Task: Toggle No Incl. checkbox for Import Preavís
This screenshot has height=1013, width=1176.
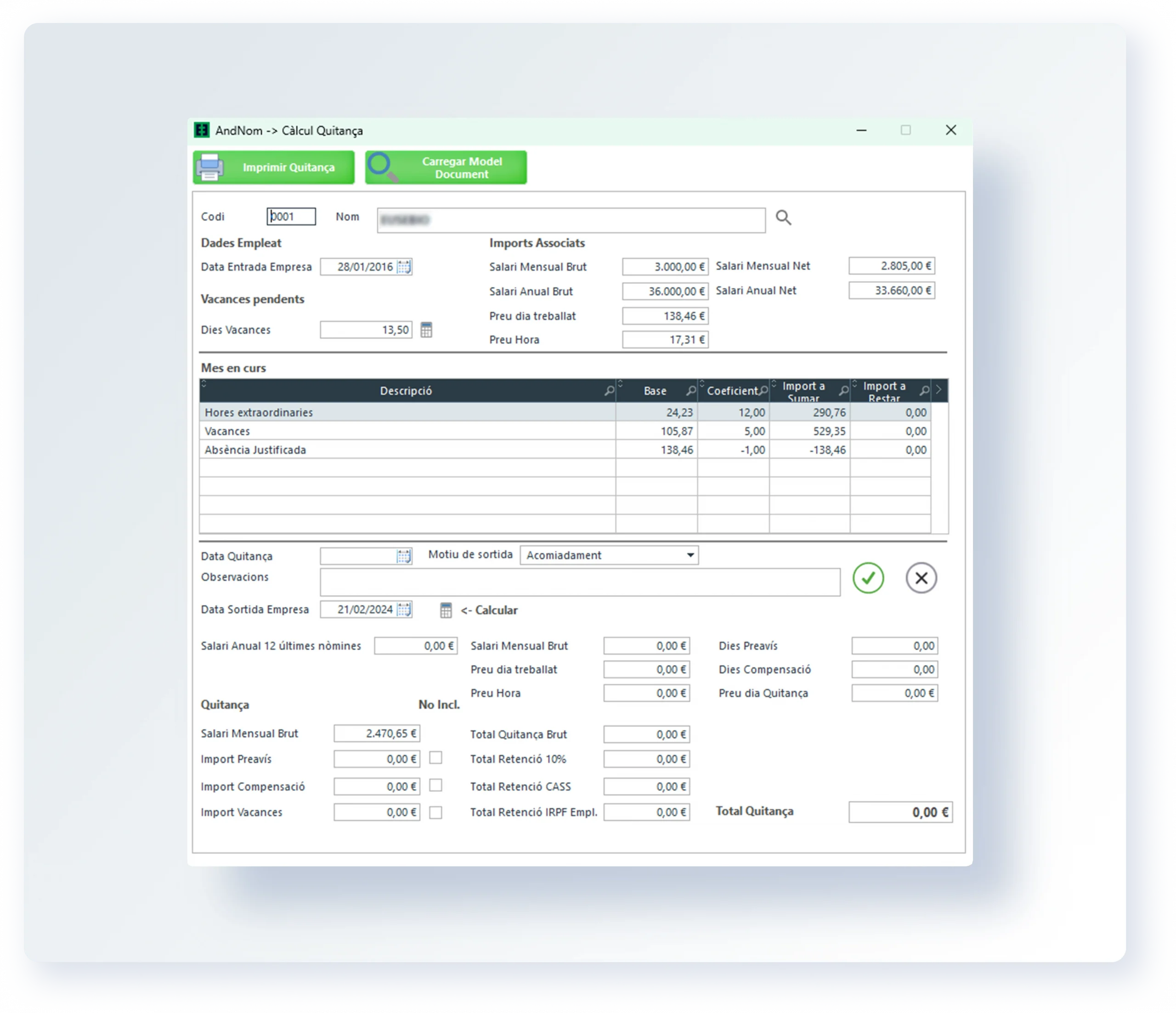Action: tap(435, 758)
